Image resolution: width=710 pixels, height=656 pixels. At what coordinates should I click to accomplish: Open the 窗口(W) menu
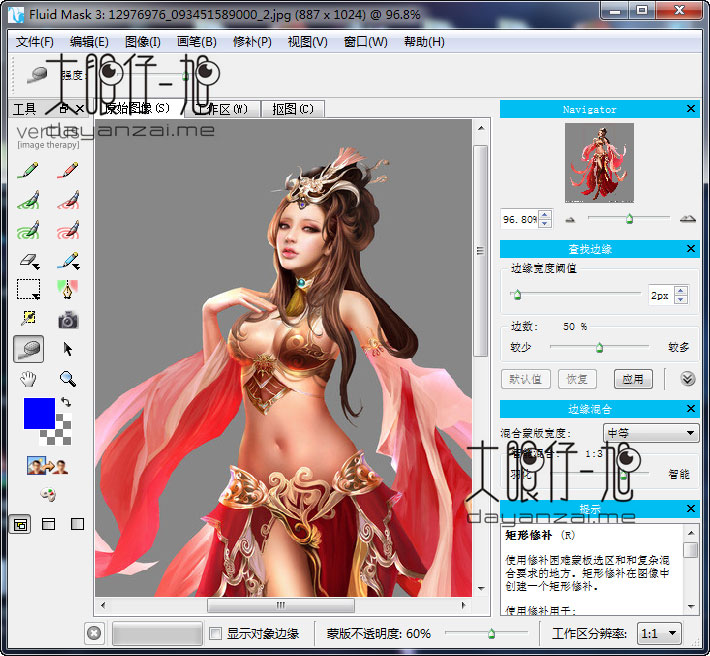365,42
